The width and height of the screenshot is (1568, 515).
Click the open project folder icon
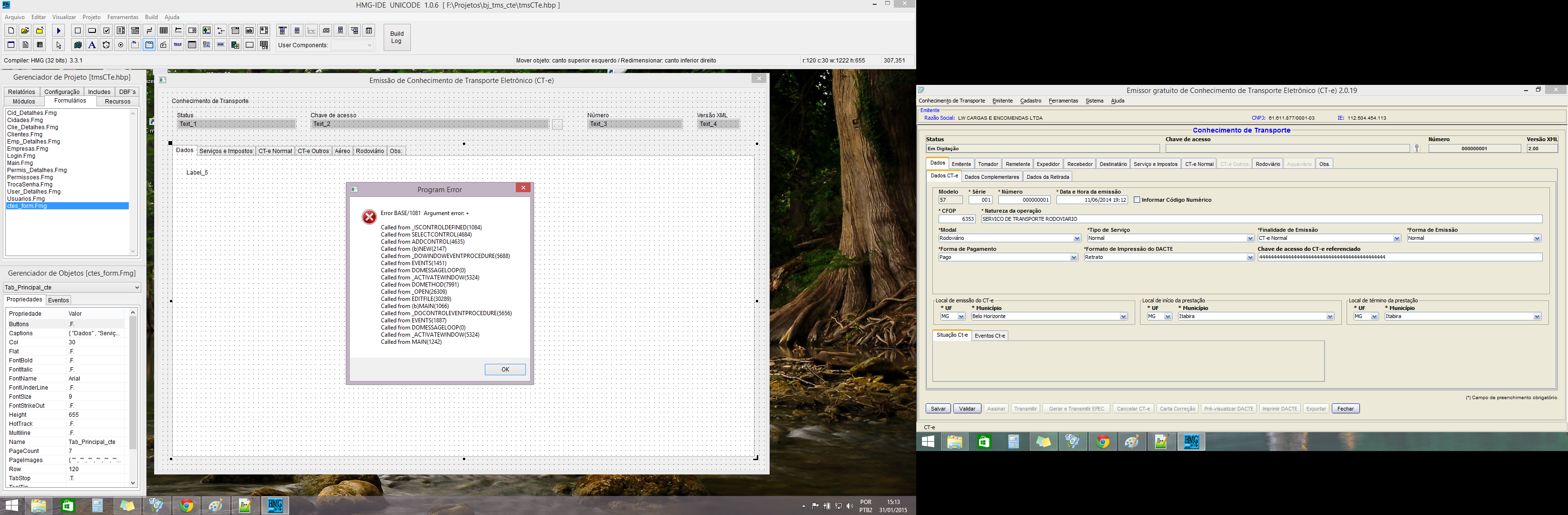click(25, 31)
